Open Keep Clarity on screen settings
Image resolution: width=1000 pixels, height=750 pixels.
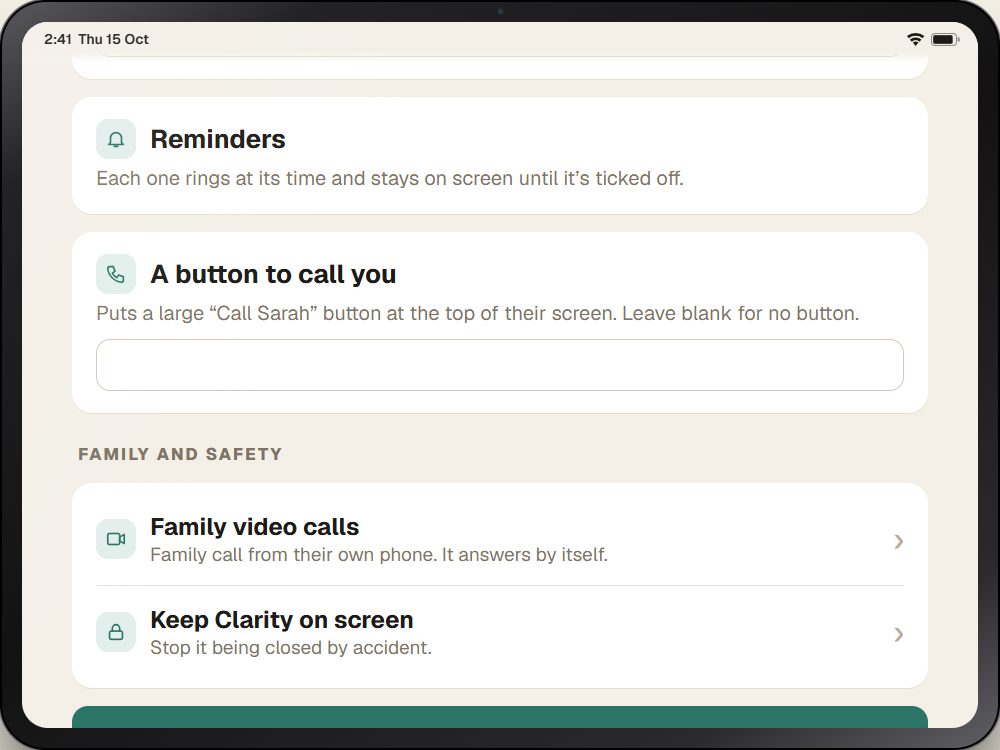point(500,633)
